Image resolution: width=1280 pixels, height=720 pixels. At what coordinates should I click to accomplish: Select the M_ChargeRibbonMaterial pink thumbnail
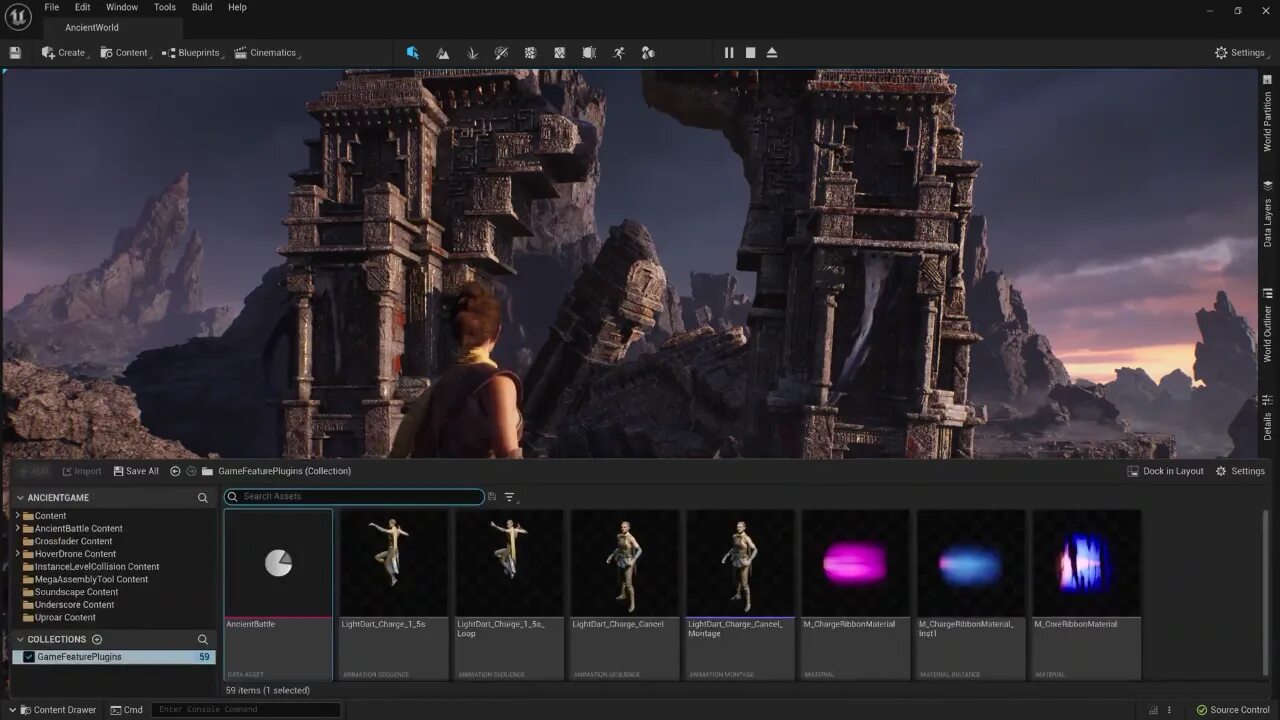(x=855, y=564)
